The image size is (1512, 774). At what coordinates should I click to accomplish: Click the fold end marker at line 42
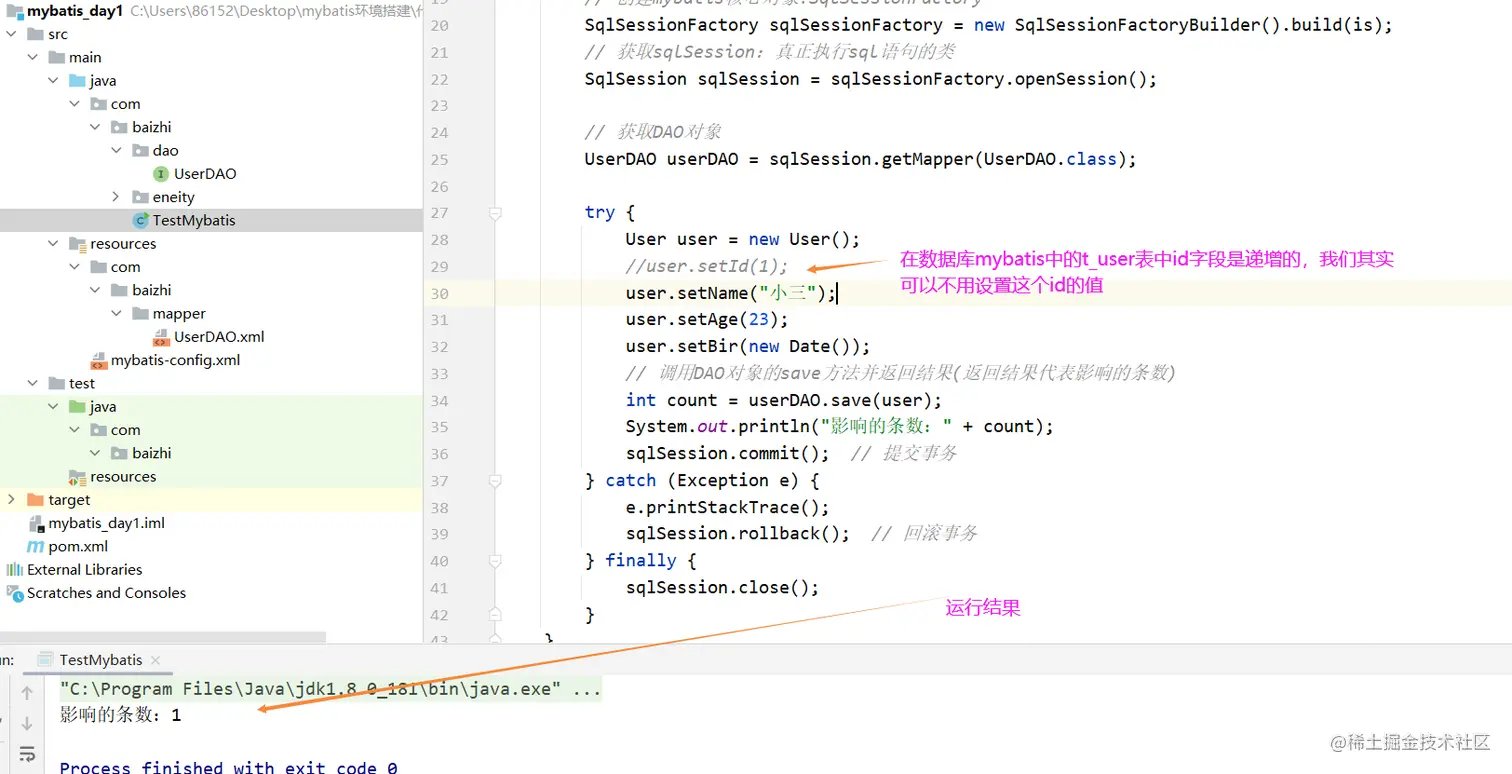[494, 614]
